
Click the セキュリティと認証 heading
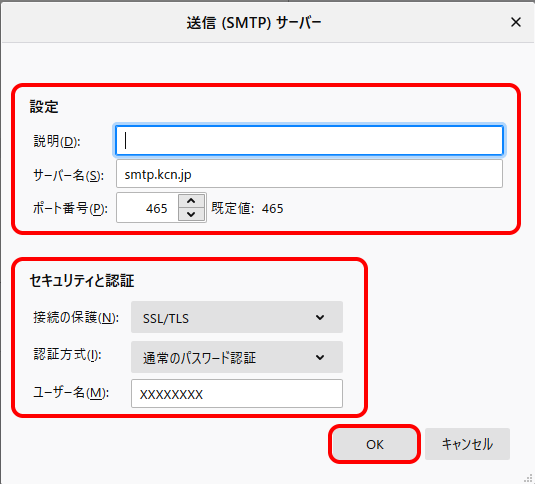(x=82, y=280)
